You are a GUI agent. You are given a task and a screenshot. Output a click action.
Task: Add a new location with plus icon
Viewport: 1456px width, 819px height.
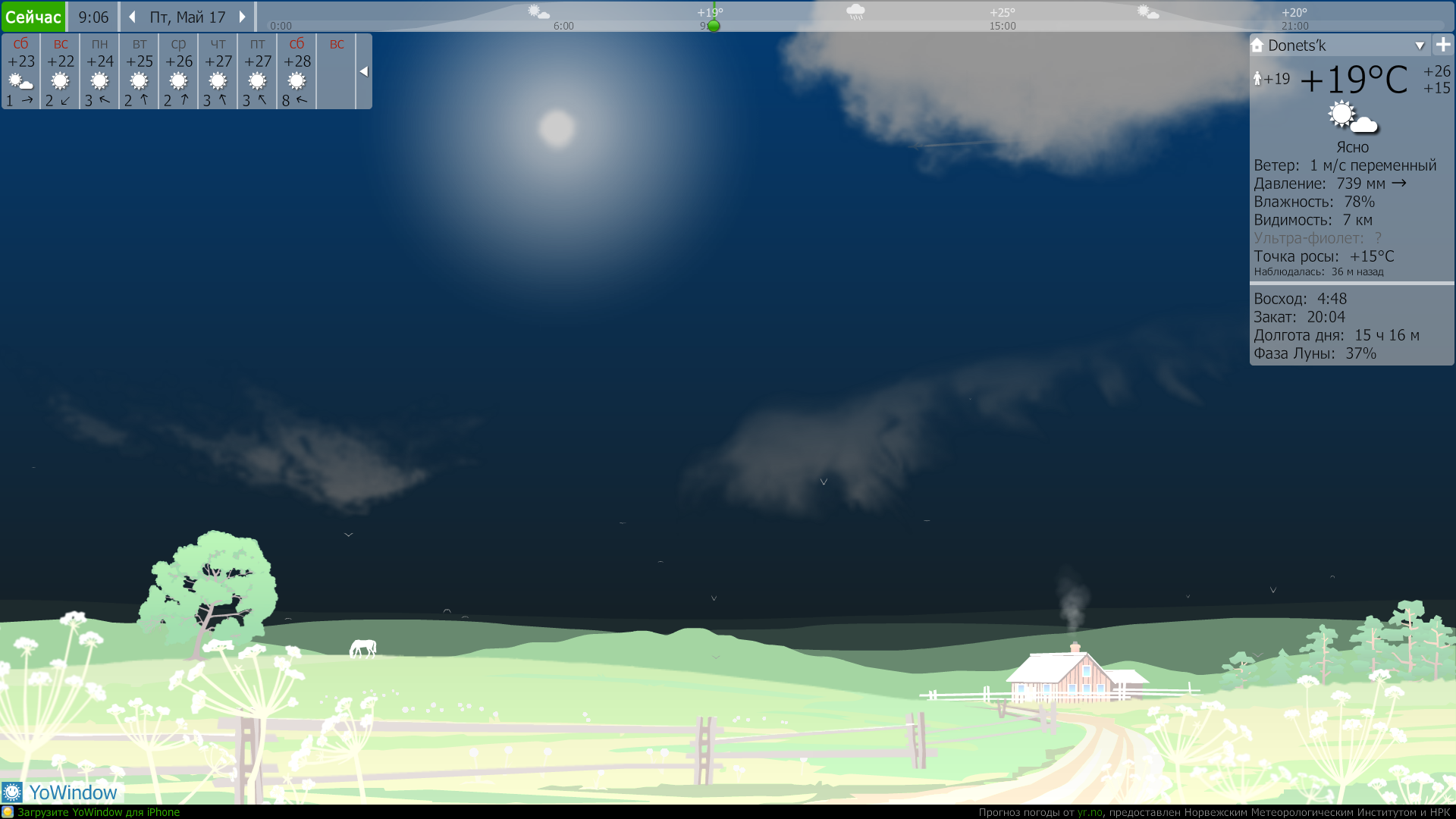tap(1443, 45)
